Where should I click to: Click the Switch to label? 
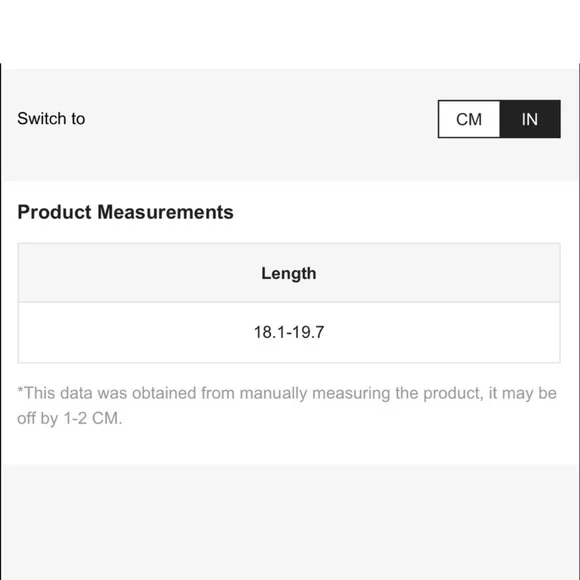click(x=51, y=119)
